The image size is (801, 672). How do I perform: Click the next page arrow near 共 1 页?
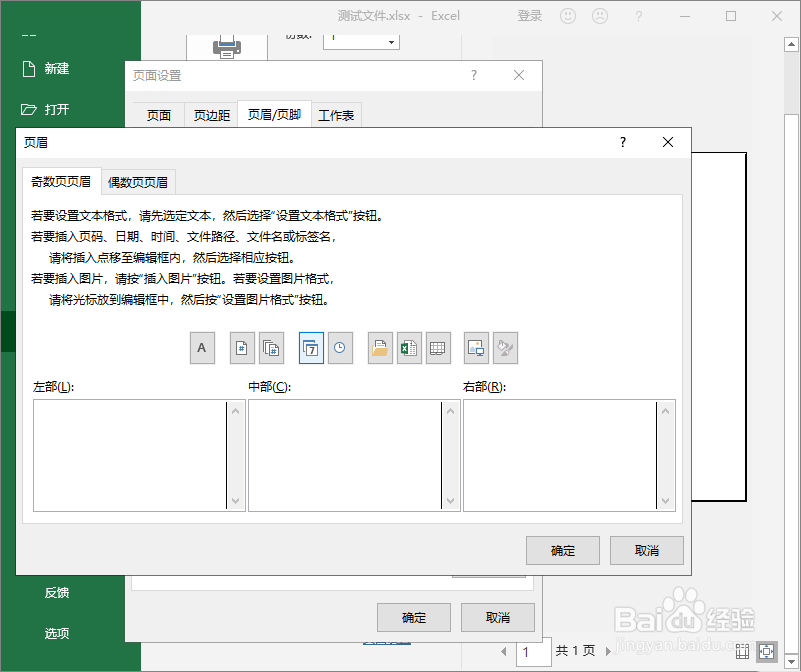[609, 650]
